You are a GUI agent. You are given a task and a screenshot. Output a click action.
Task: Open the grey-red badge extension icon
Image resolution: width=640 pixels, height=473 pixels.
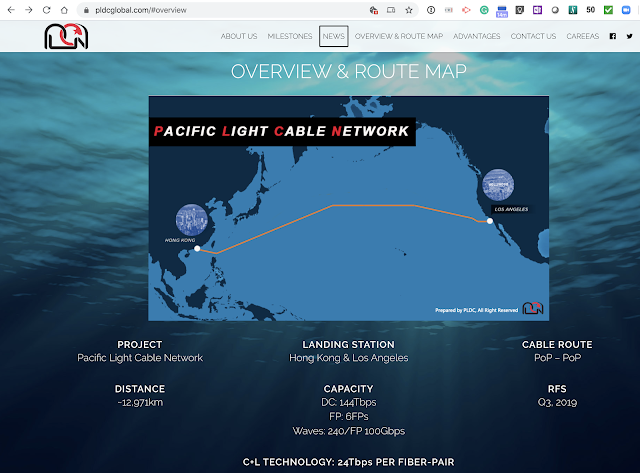[x=449, y=10]
